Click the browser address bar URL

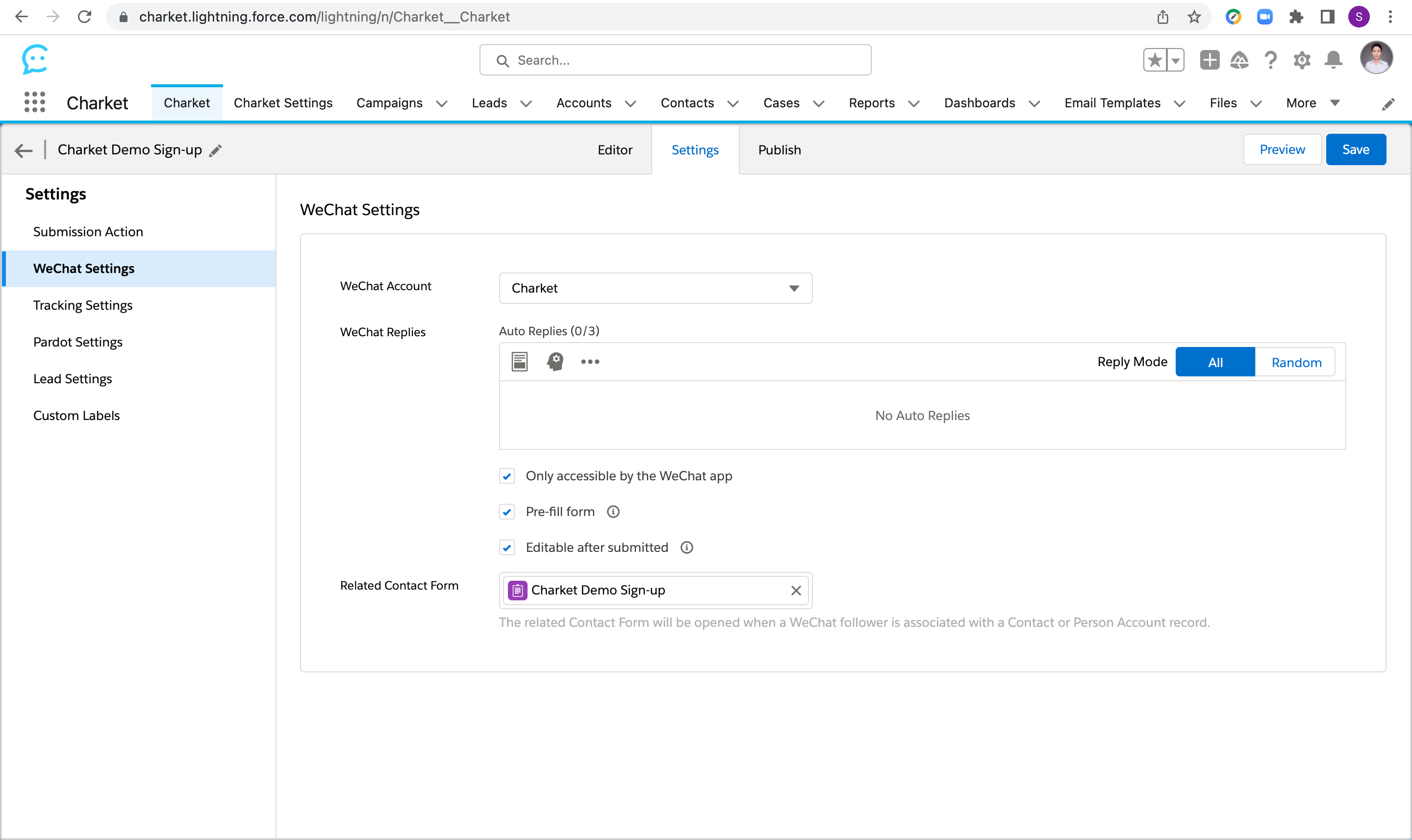pyautogui.click(x=325, y=17)
